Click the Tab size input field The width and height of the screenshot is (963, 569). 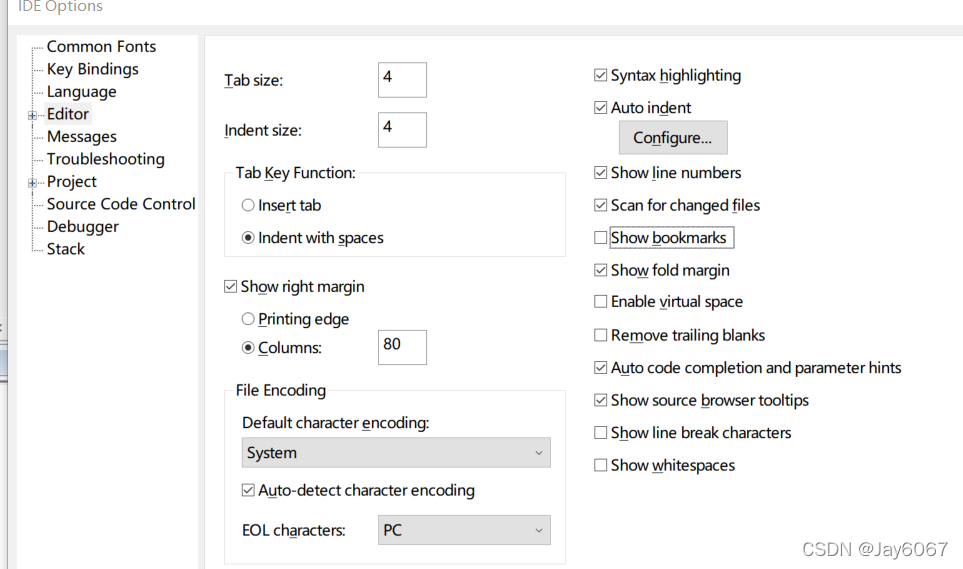(x=402, y=79)
